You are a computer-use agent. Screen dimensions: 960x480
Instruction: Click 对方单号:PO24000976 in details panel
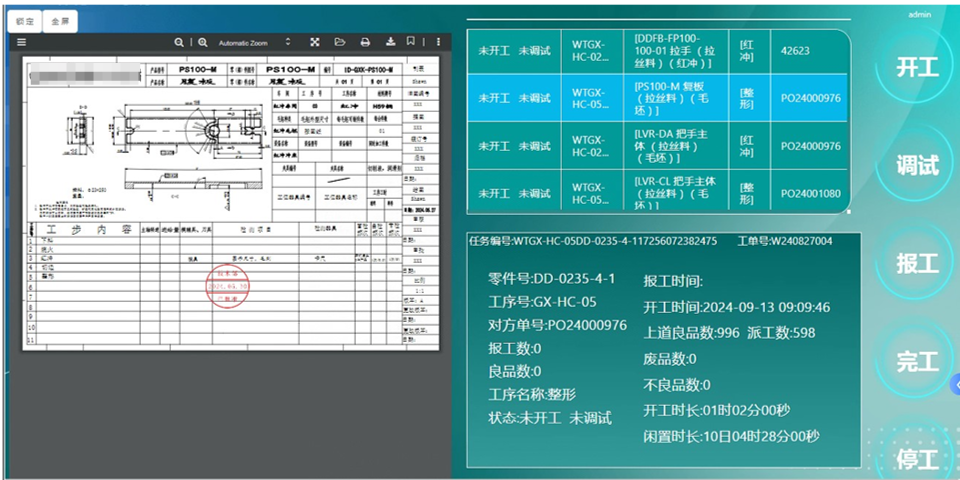pos(557,325)
